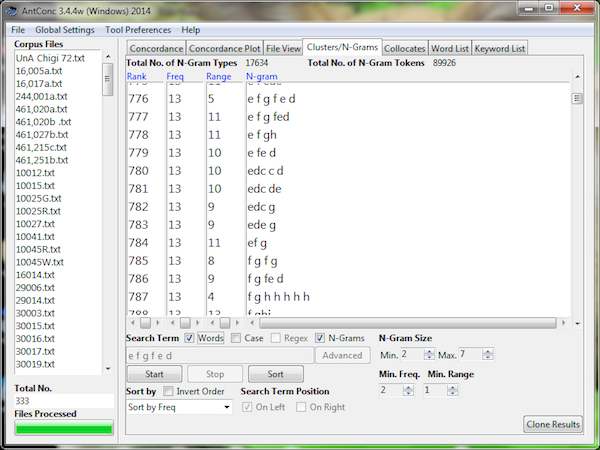Click the corpus files list scroll up arrow

pyautogui.click(x=108, y=56)
